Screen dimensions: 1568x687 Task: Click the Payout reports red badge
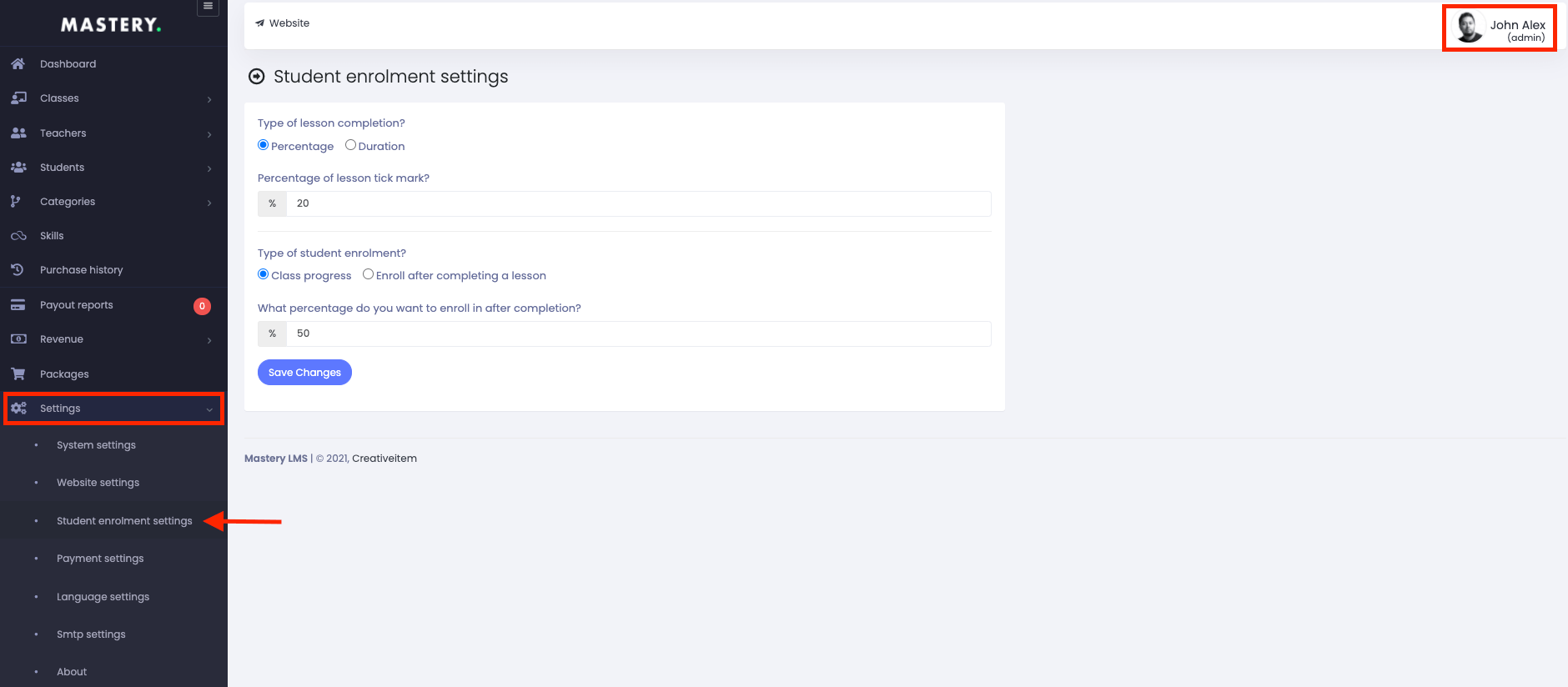pyautogui.click(x=202, y=306)
